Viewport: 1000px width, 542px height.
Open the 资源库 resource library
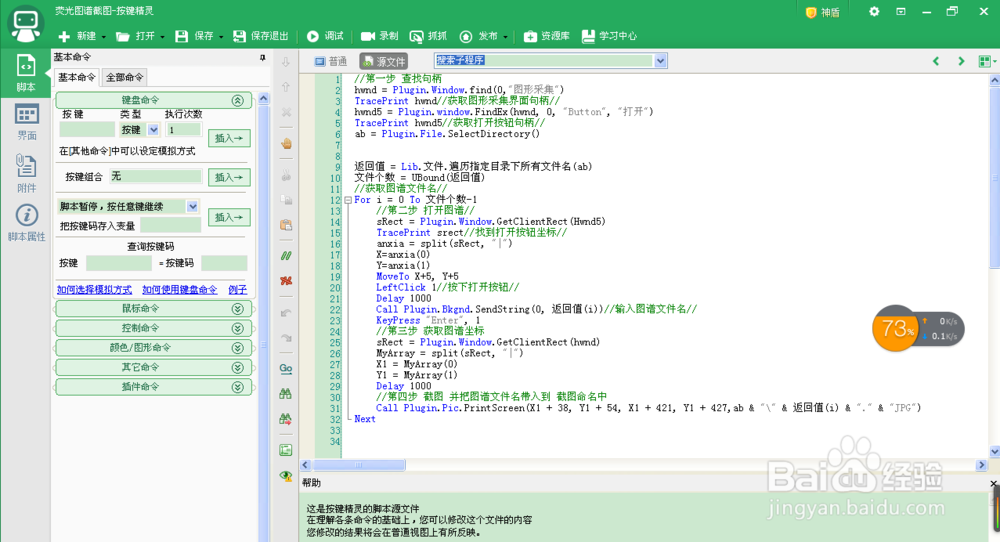(547, 36)
